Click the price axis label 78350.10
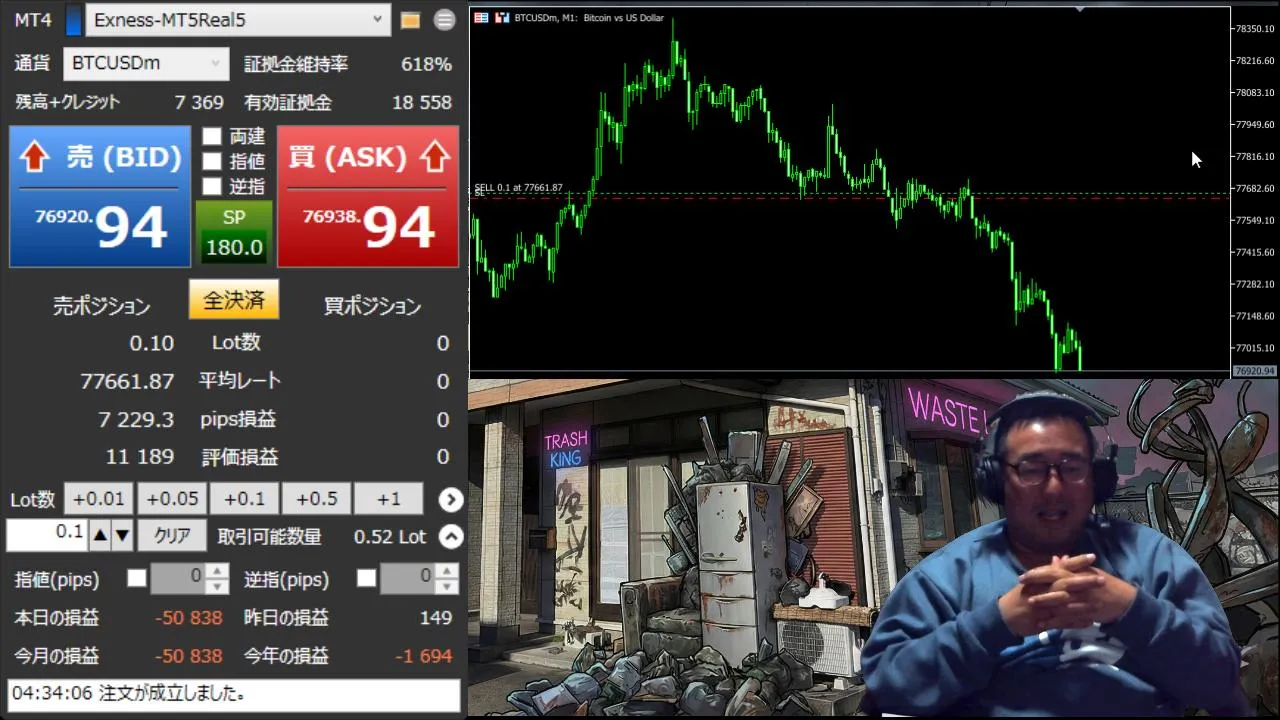Viewport: 1280px width, 720px height. click(x=1255, y=29)
